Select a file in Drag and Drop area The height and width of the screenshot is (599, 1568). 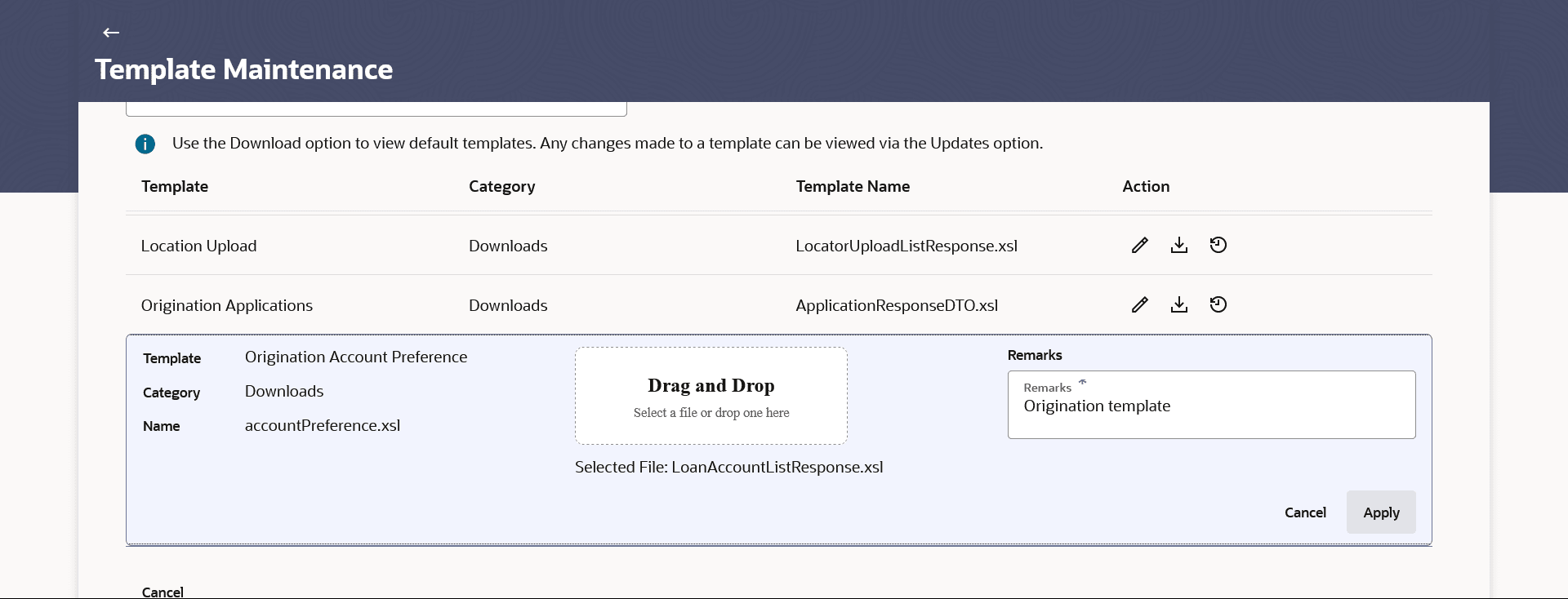pyautogui.click(x=711, y=396)
